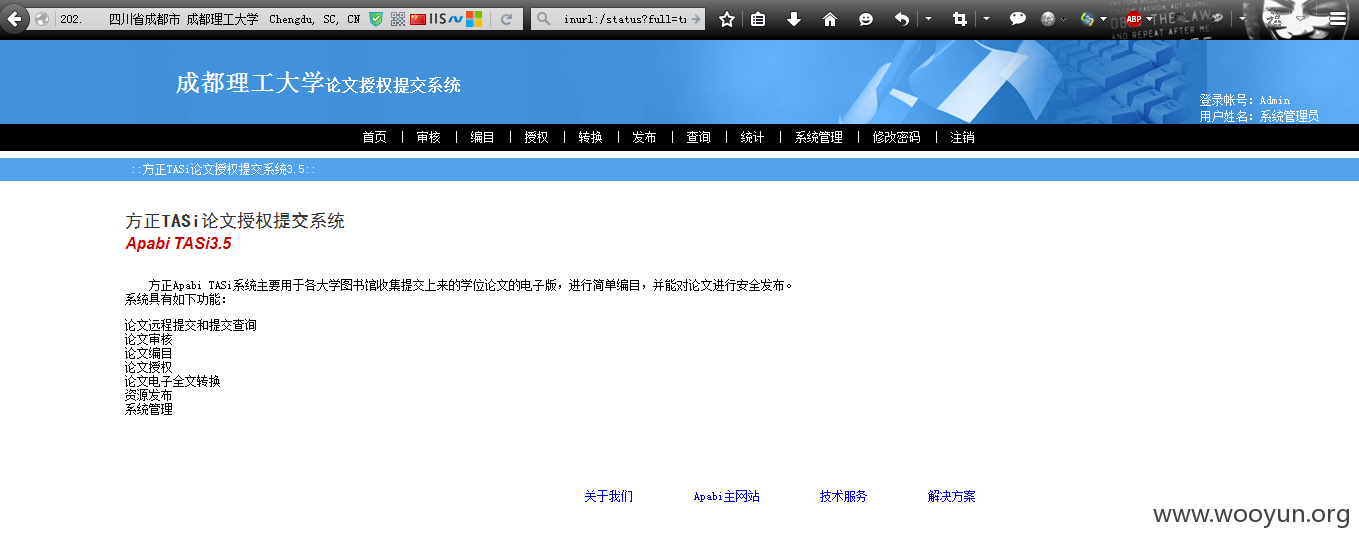Open the 修改密码 menu item
The width and height of the screenshot is (1359, 543).
tap(897, 137)
